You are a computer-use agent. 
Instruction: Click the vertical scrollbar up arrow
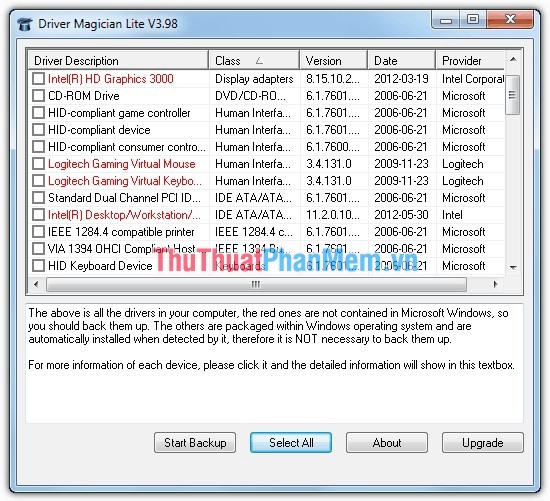513,60
